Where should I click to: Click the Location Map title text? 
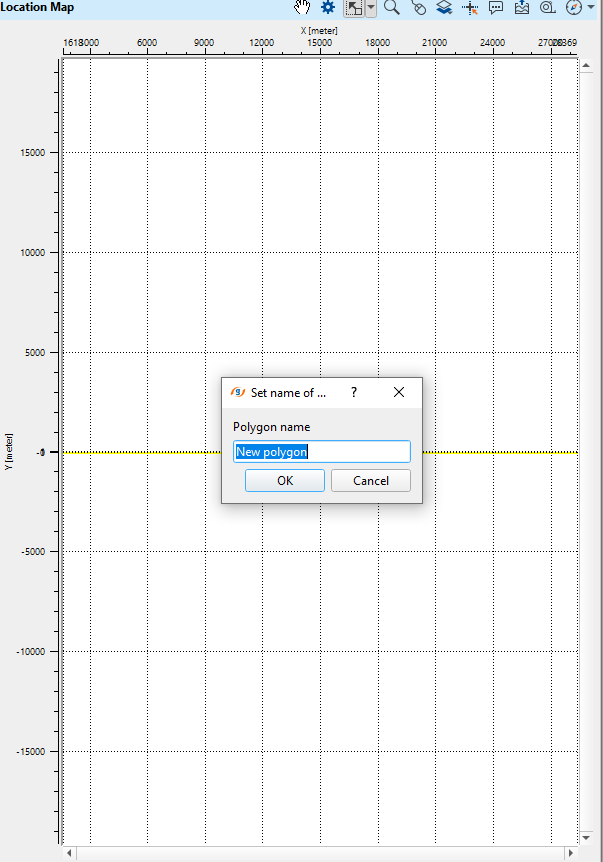click(37, 7)
